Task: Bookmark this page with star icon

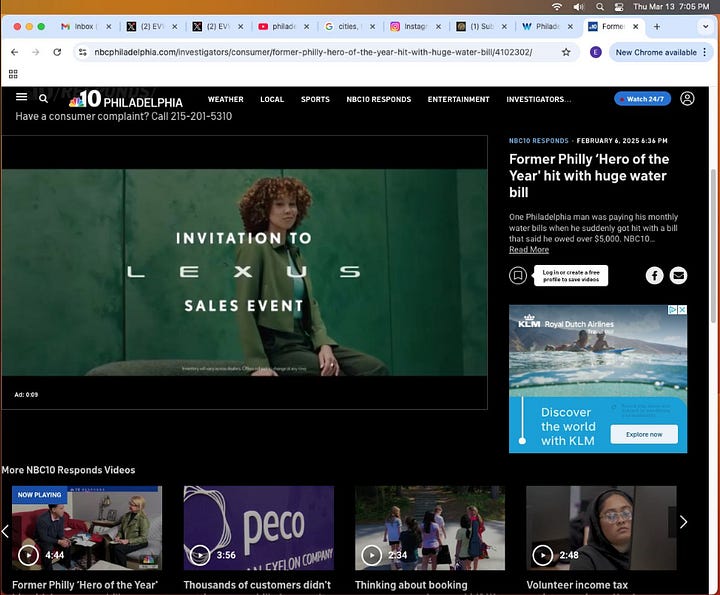Action: (566, 52)
